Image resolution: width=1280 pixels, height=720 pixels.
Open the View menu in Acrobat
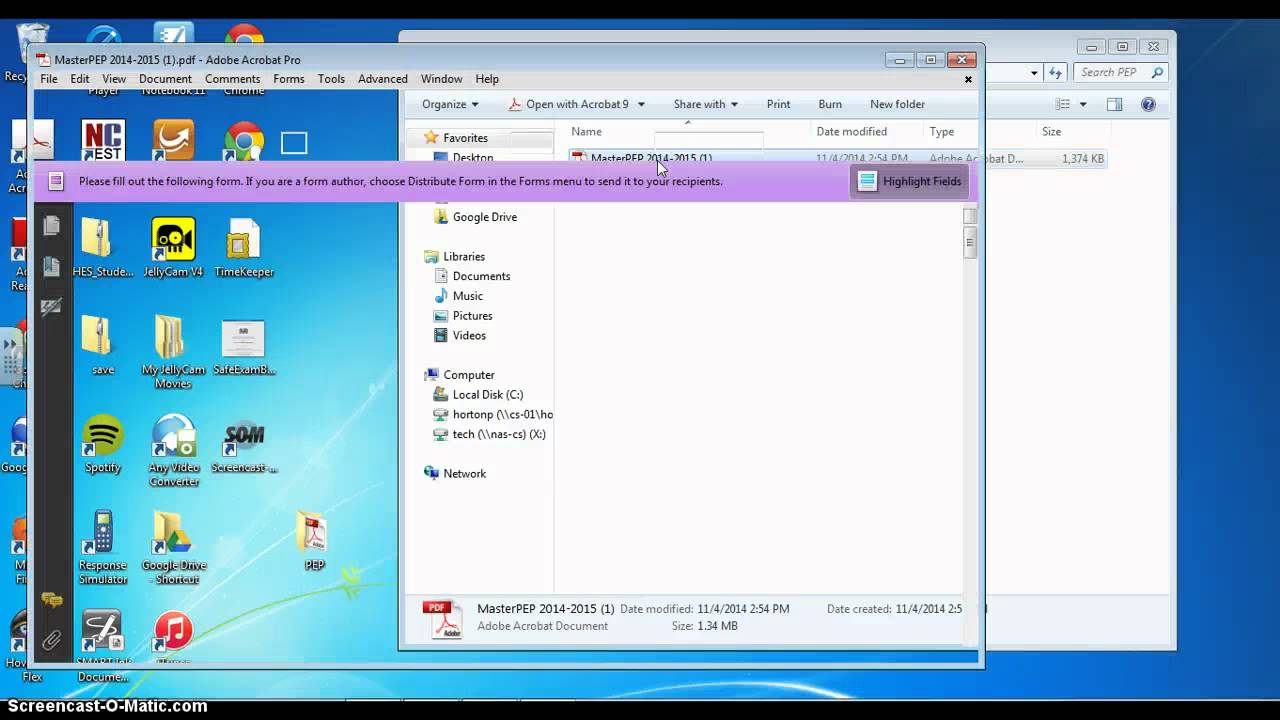[114, 79]
